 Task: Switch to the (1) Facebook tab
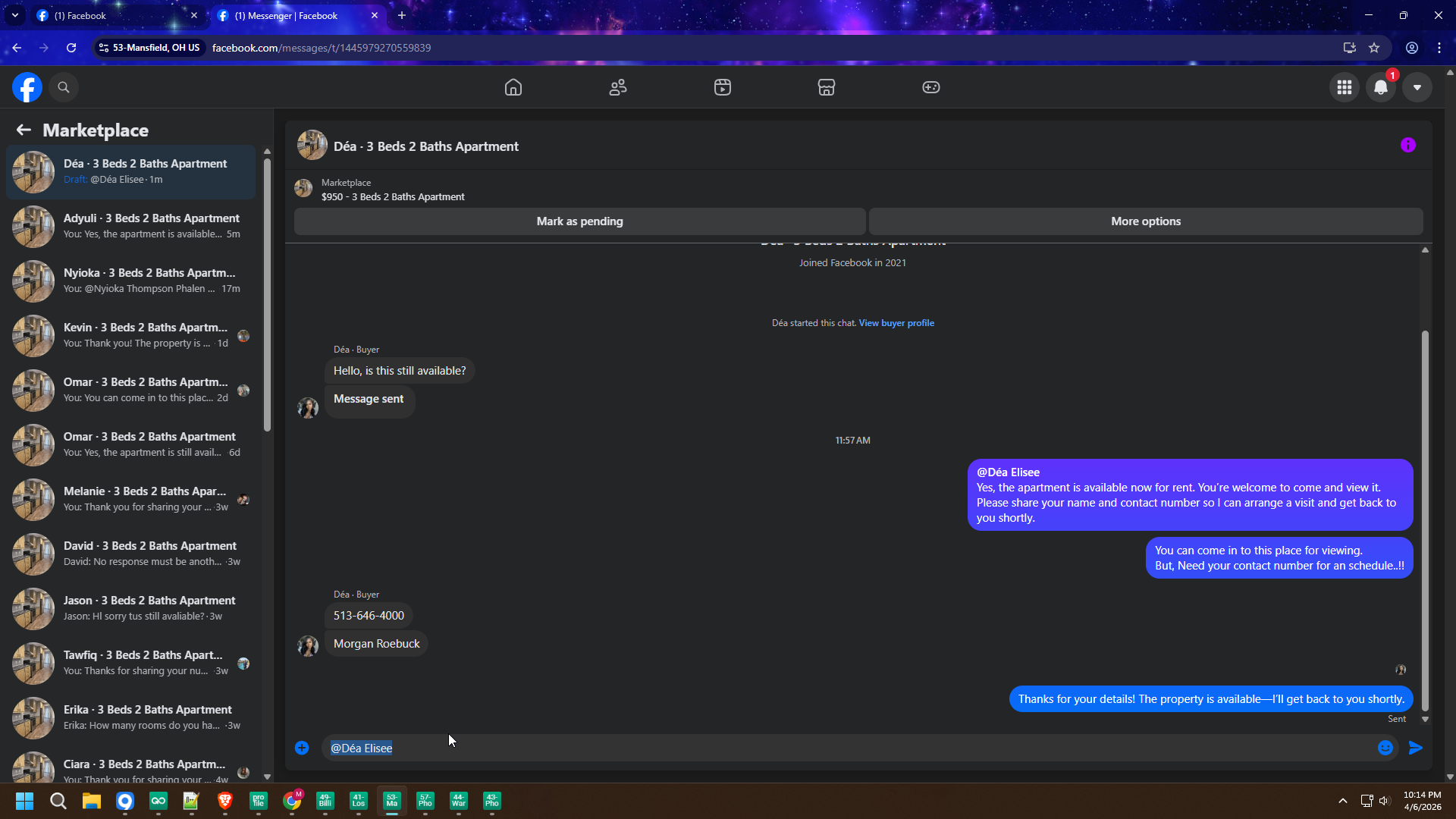pyautogui.click(x=118, y=15)
